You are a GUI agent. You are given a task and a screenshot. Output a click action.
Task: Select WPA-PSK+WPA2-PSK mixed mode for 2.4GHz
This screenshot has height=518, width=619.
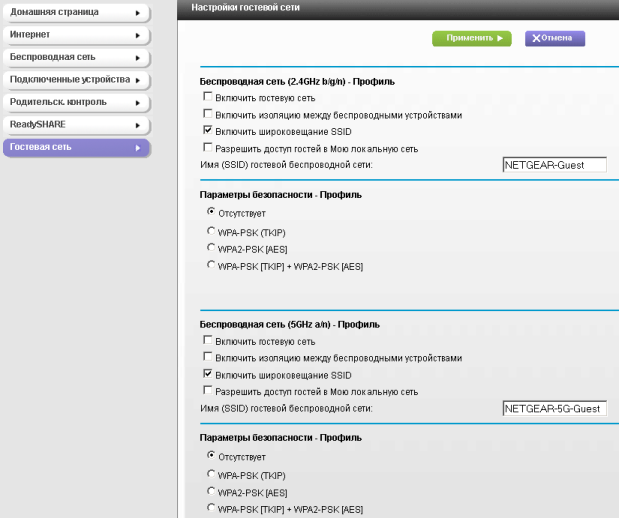coord(211,265)
